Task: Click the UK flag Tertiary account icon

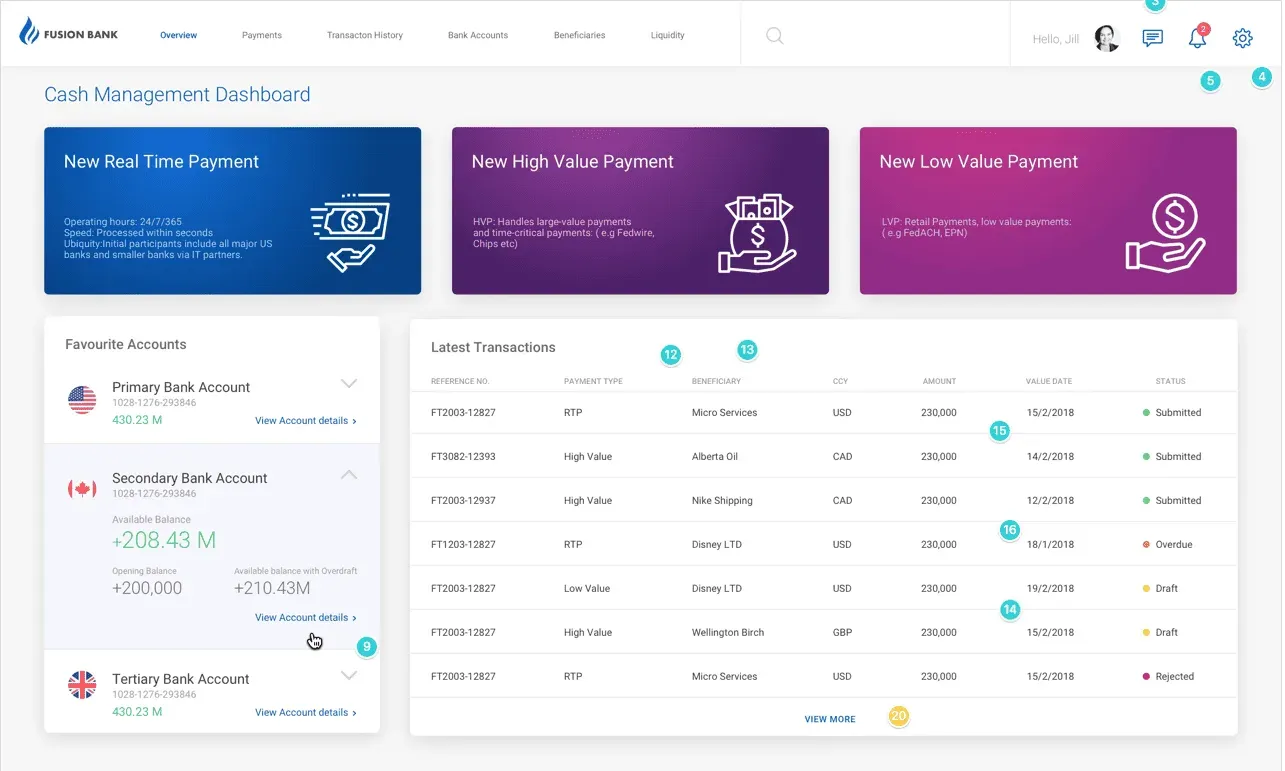Action: (x=82, y=685)
